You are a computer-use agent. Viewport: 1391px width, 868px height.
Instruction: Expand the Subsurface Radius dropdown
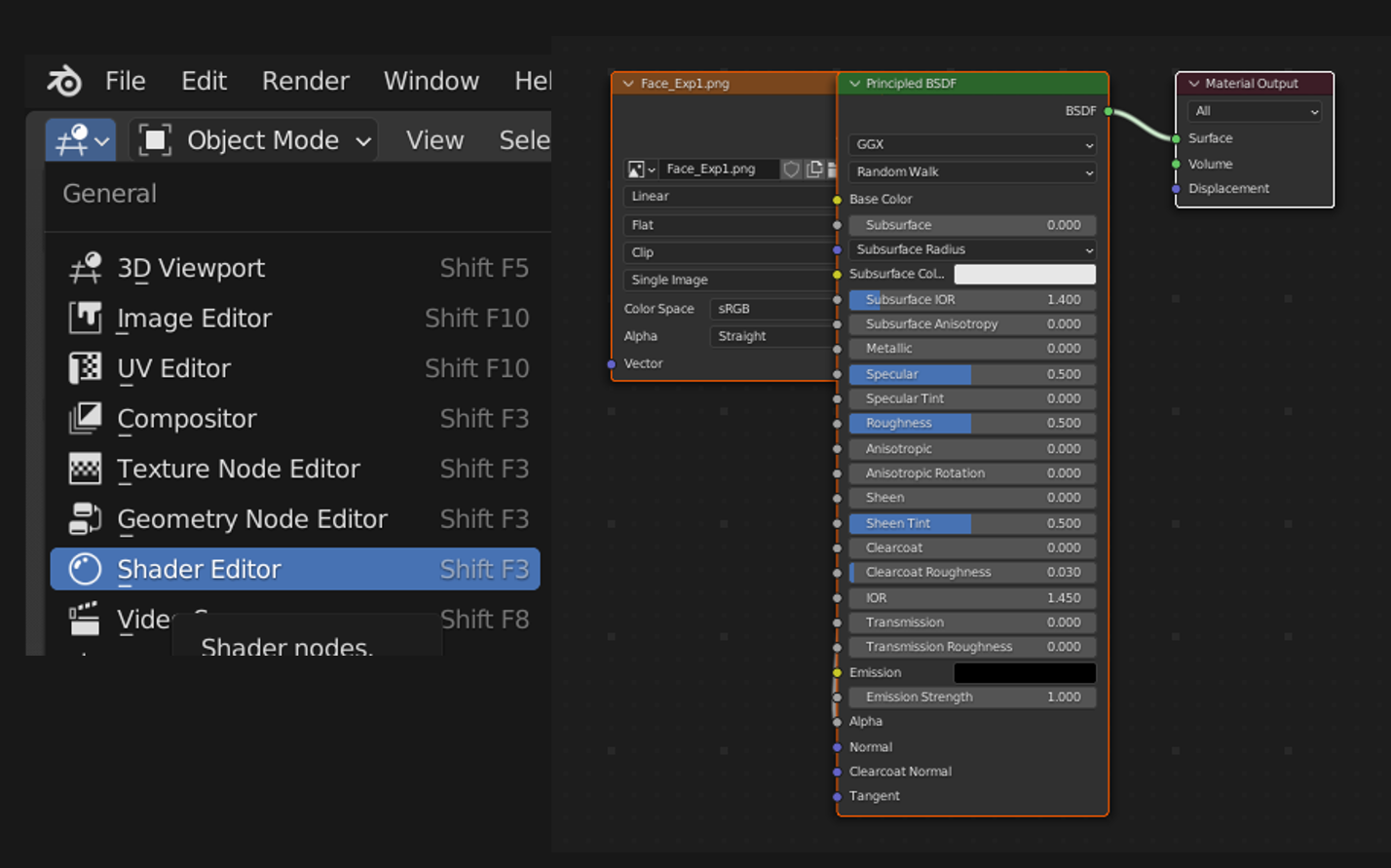[x=972, y=249]
